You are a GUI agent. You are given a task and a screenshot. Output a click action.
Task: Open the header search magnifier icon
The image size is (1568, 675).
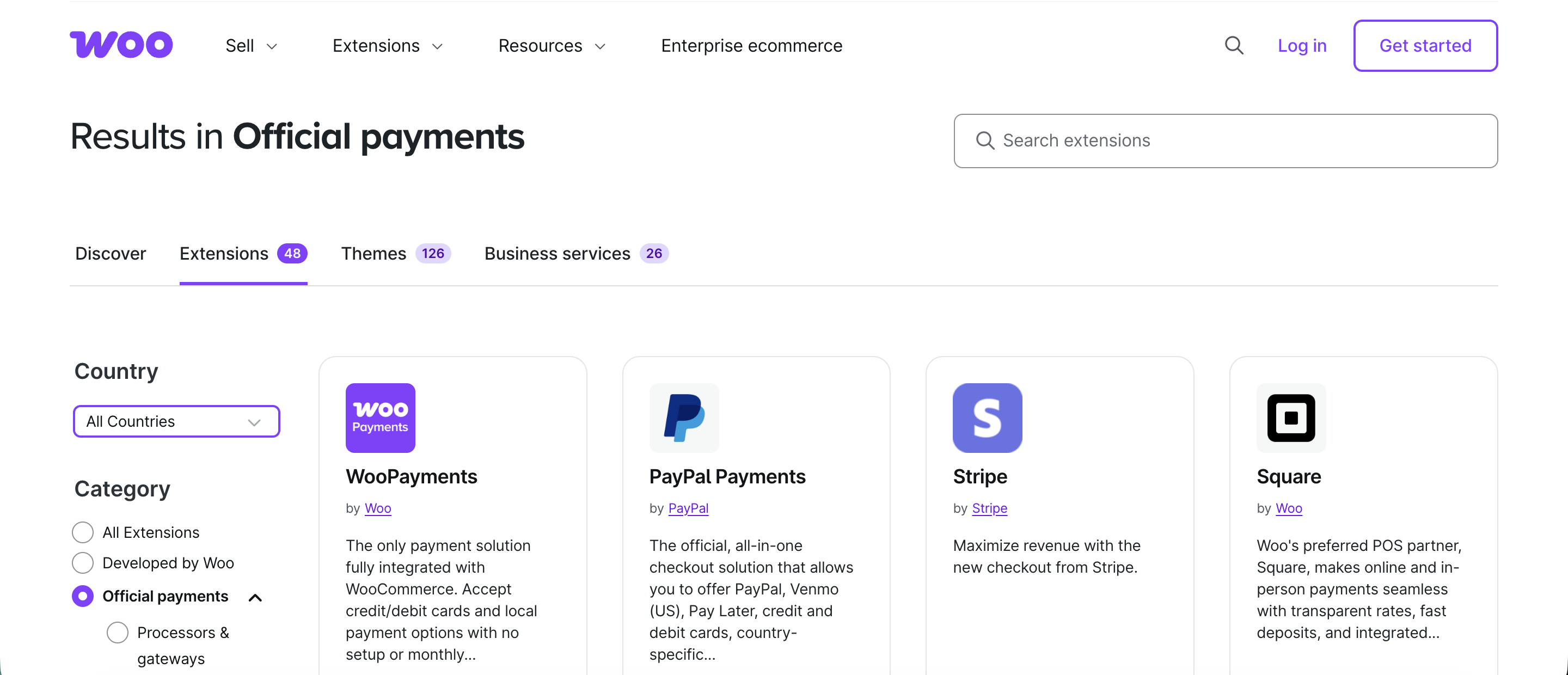point(1234,46)
